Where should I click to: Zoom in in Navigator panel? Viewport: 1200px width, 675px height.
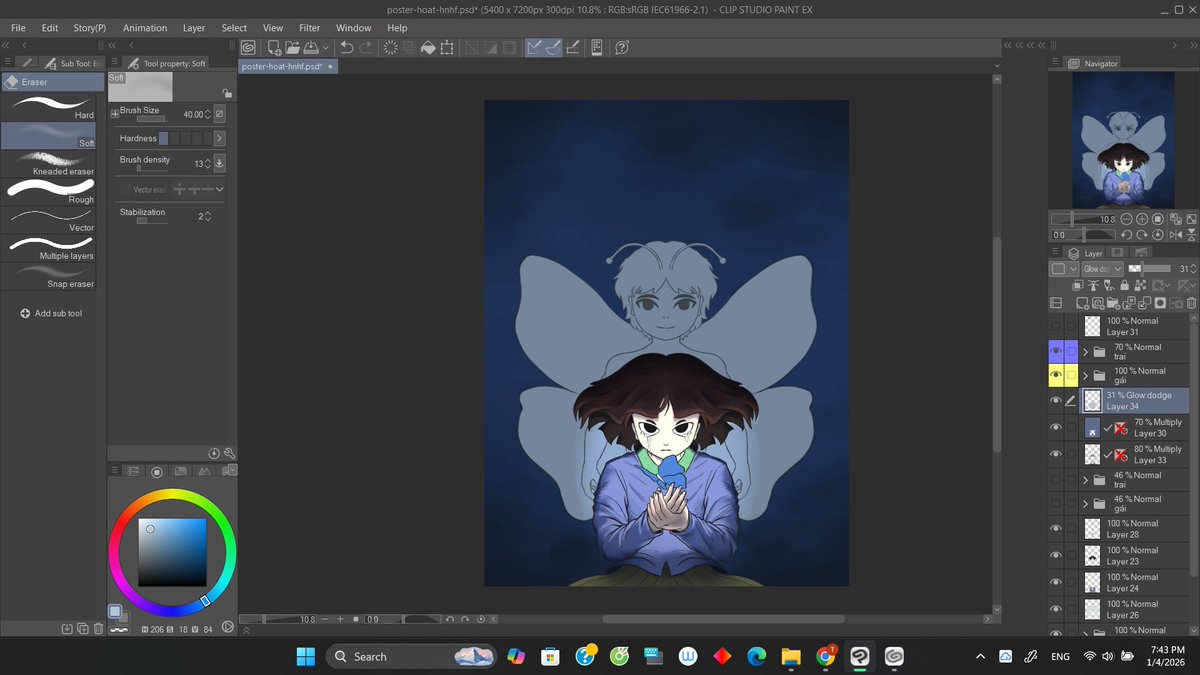[1142, 219]
